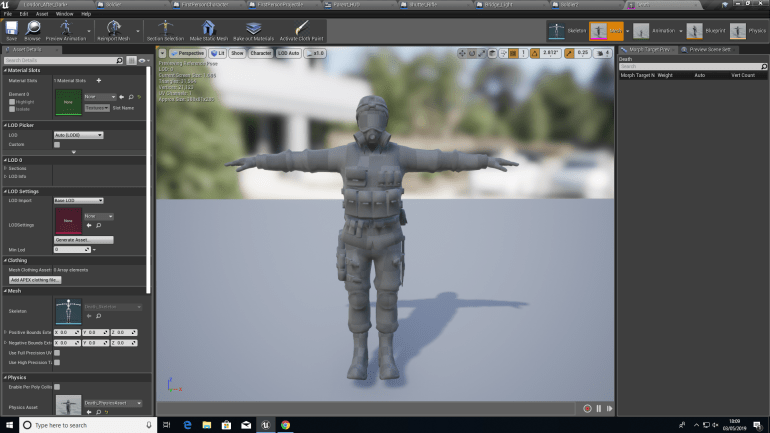Image resolution: width=770 pixels, height=433 pixels.
Task: Click the Preview Animation toolbar icon
Action: coord(65,31)
